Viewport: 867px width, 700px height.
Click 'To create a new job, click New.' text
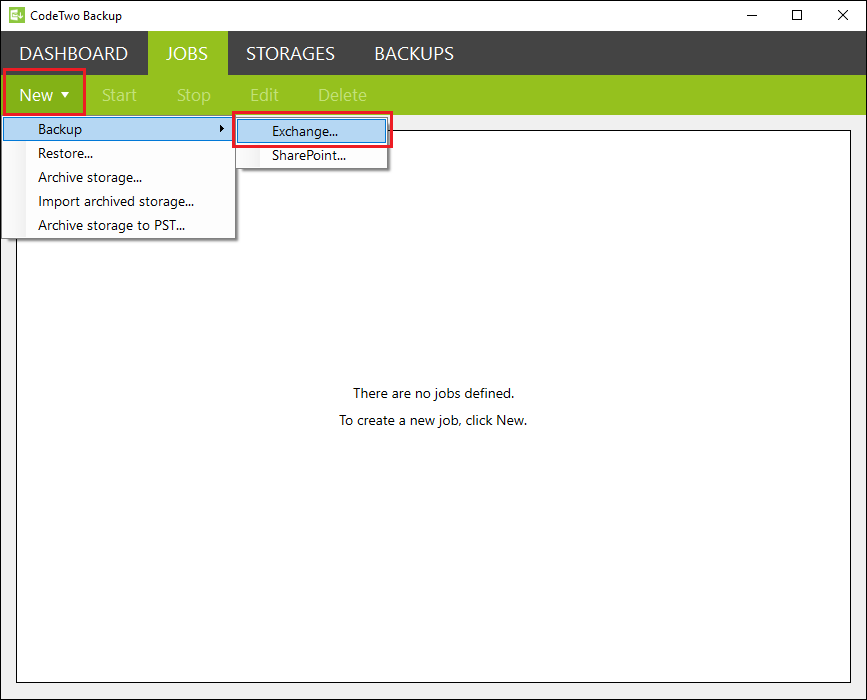(433, 420)
